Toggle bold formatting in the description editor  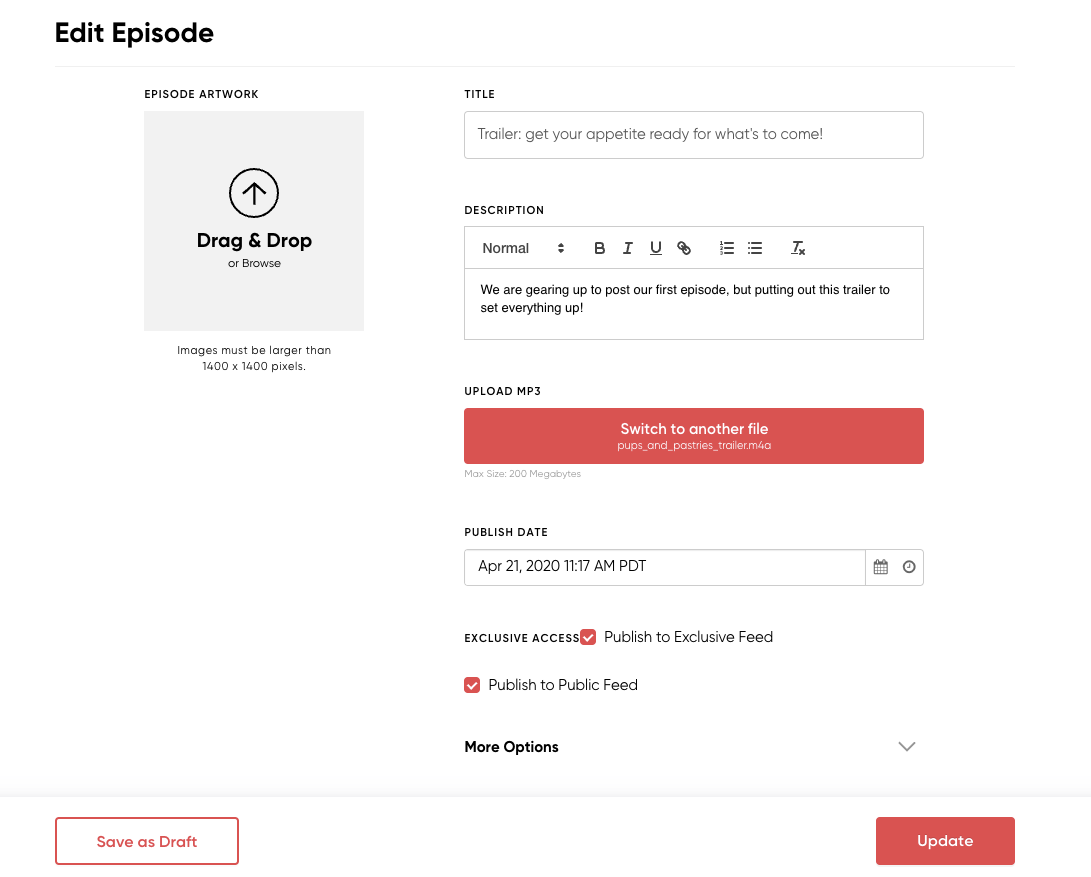(599, 247)
